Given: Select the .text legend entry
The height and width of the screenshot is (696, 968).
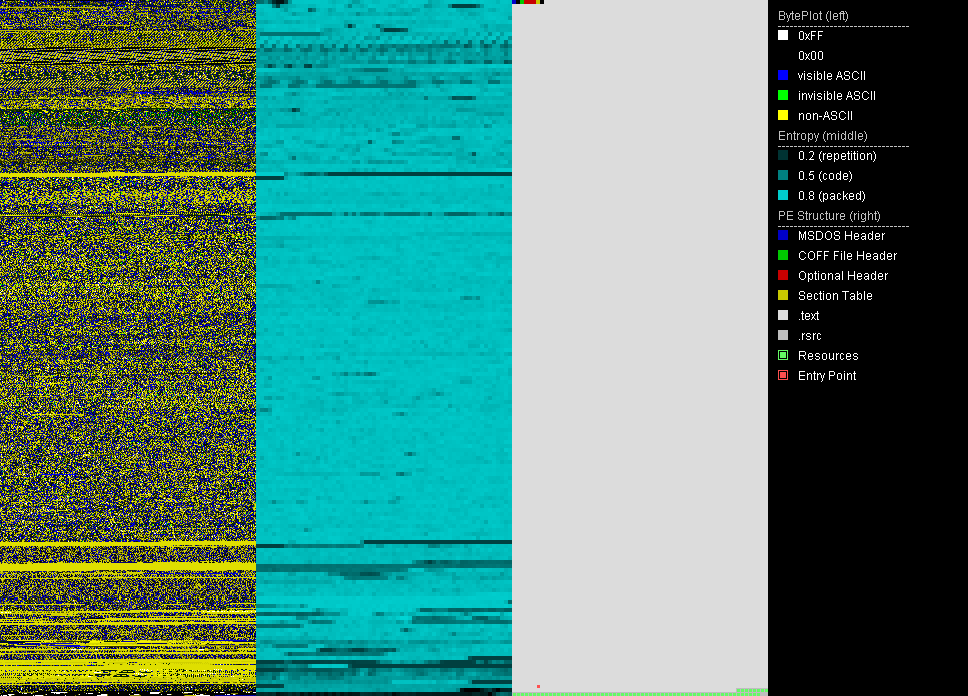Looking at the screenshot, I should pyautogui.click(x=808, y=316).
